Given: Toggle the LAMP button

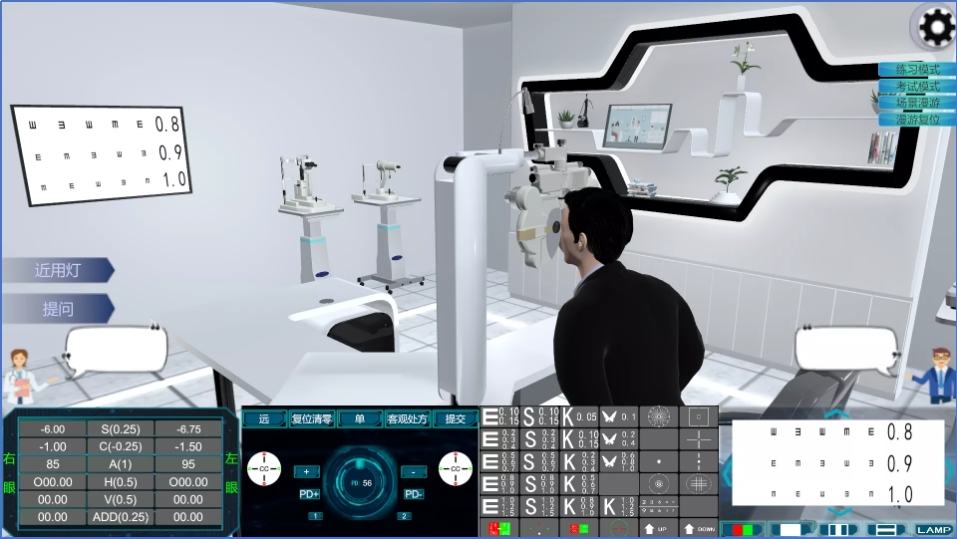Looking at the screenshot, I should [x=933, y=529].
